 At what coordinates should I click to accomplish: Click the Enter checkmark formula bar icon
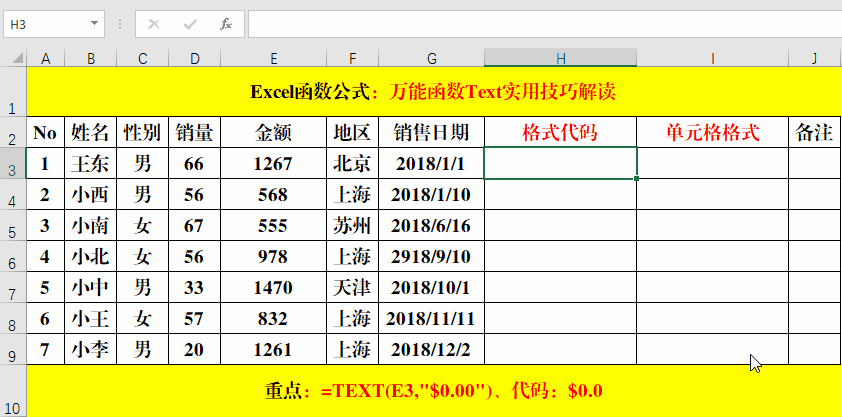click(x=190, y=24)
